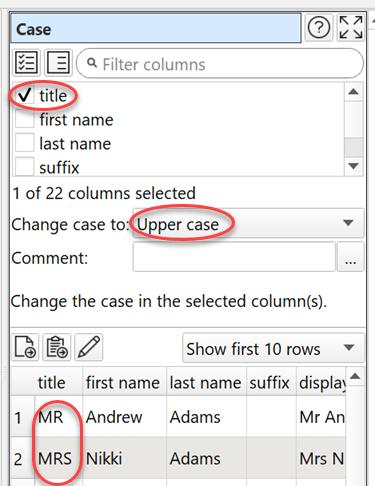
Task: Click row header number 1
Action: (x=22, y=417)
